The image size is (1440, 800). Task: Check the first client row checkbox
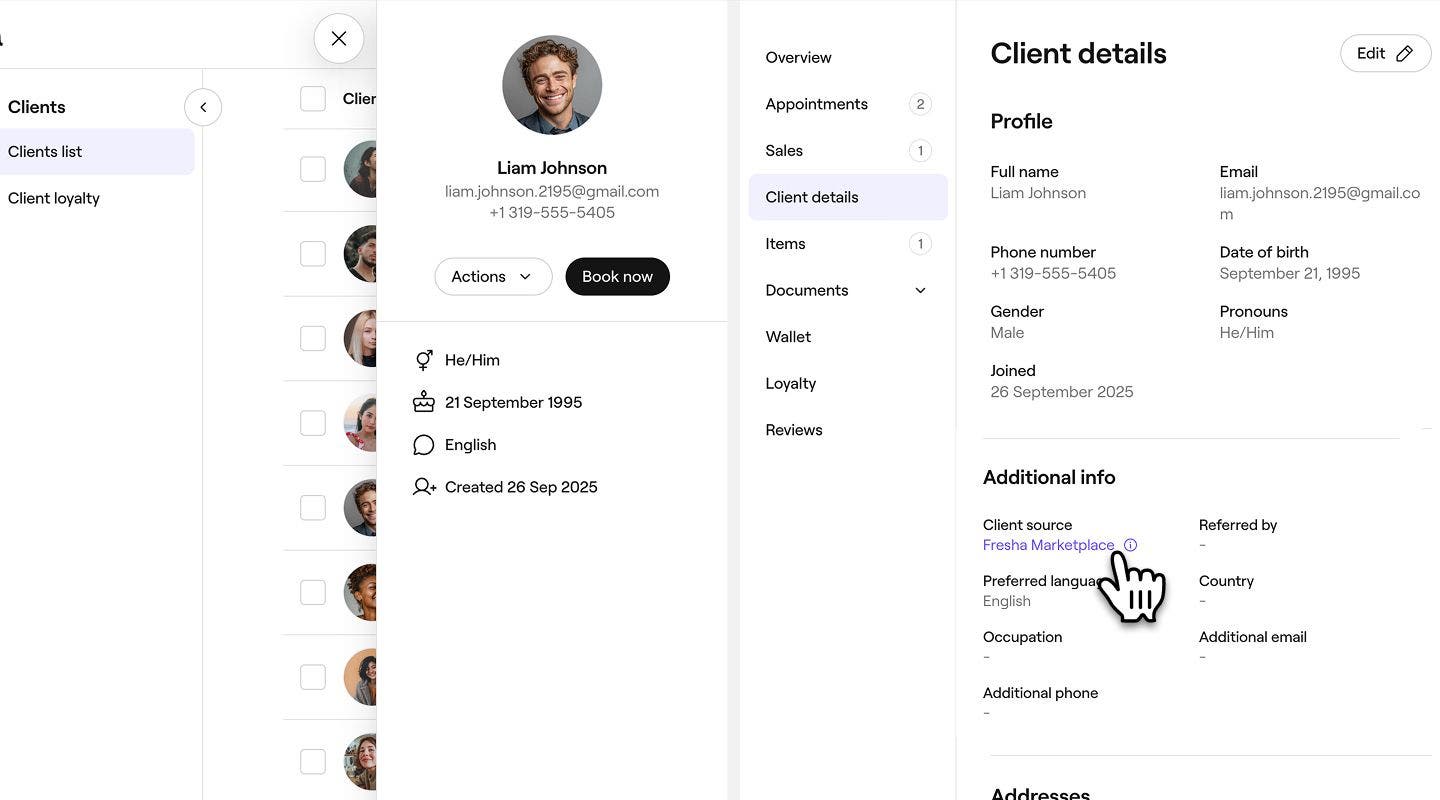point(313,169)
